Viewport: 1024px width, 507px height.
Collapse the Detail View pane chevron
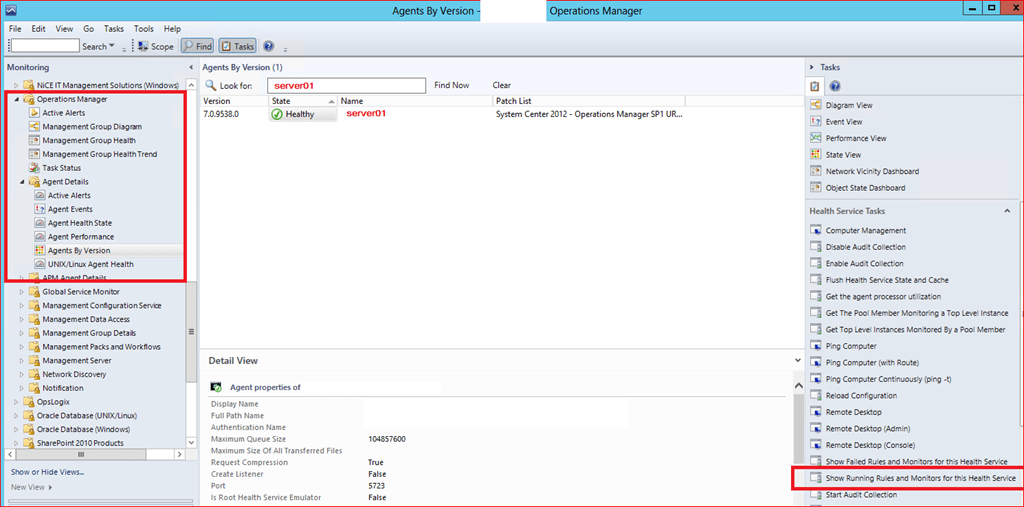(x=797, y=360)
